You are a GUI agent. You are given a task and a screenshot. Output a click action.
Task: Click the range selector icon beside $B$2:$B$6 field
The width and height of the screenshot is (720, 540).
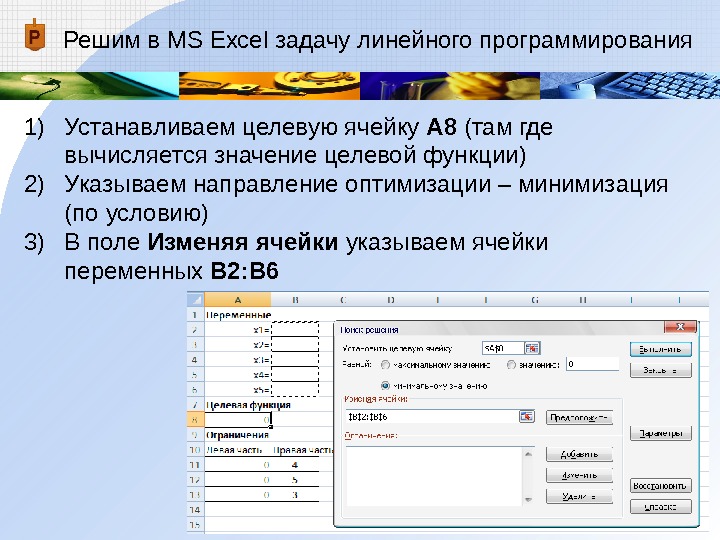pos(527,416)
